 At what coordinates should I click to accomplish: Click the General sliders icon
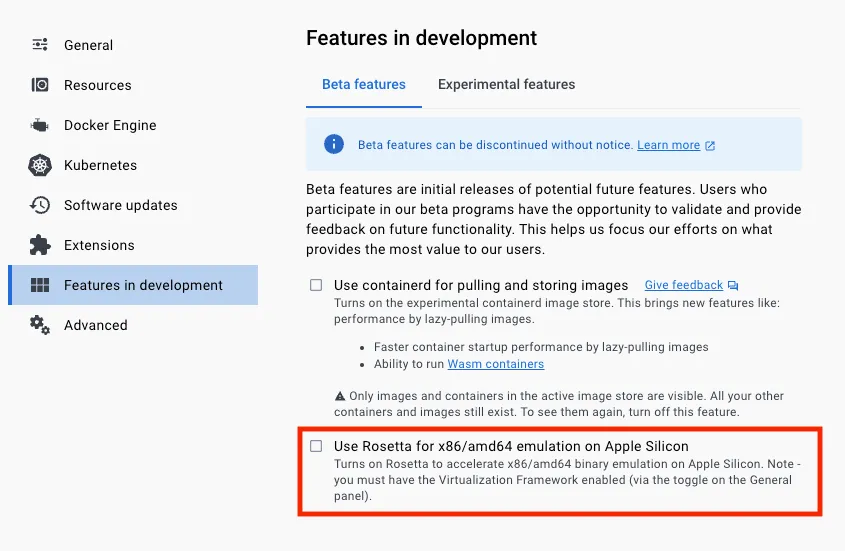[x=40, y=44]
